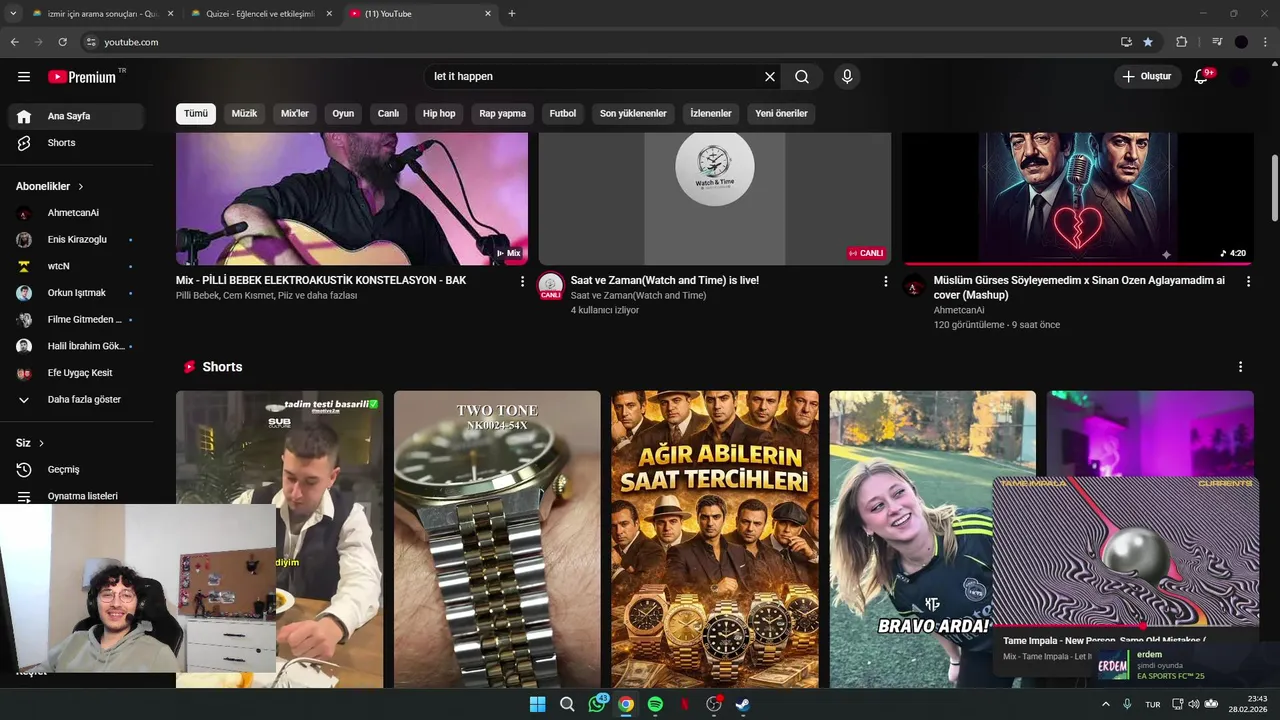1280x720 pixels.
Task: Select the Canlı filter chip
Action: click(x=388, y=114)
